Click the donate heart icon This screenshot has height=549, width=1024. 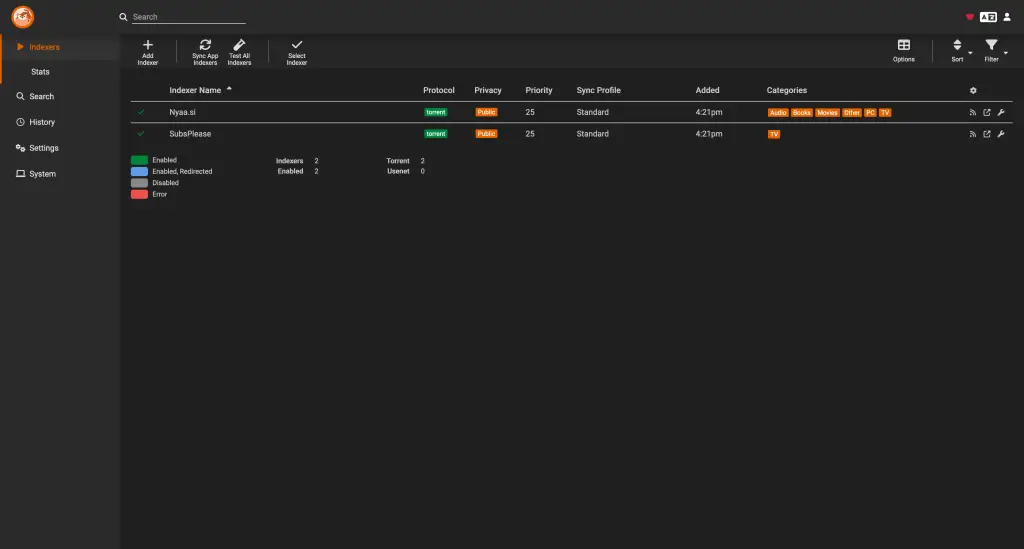pyautogui.click(x=970, y=17)
